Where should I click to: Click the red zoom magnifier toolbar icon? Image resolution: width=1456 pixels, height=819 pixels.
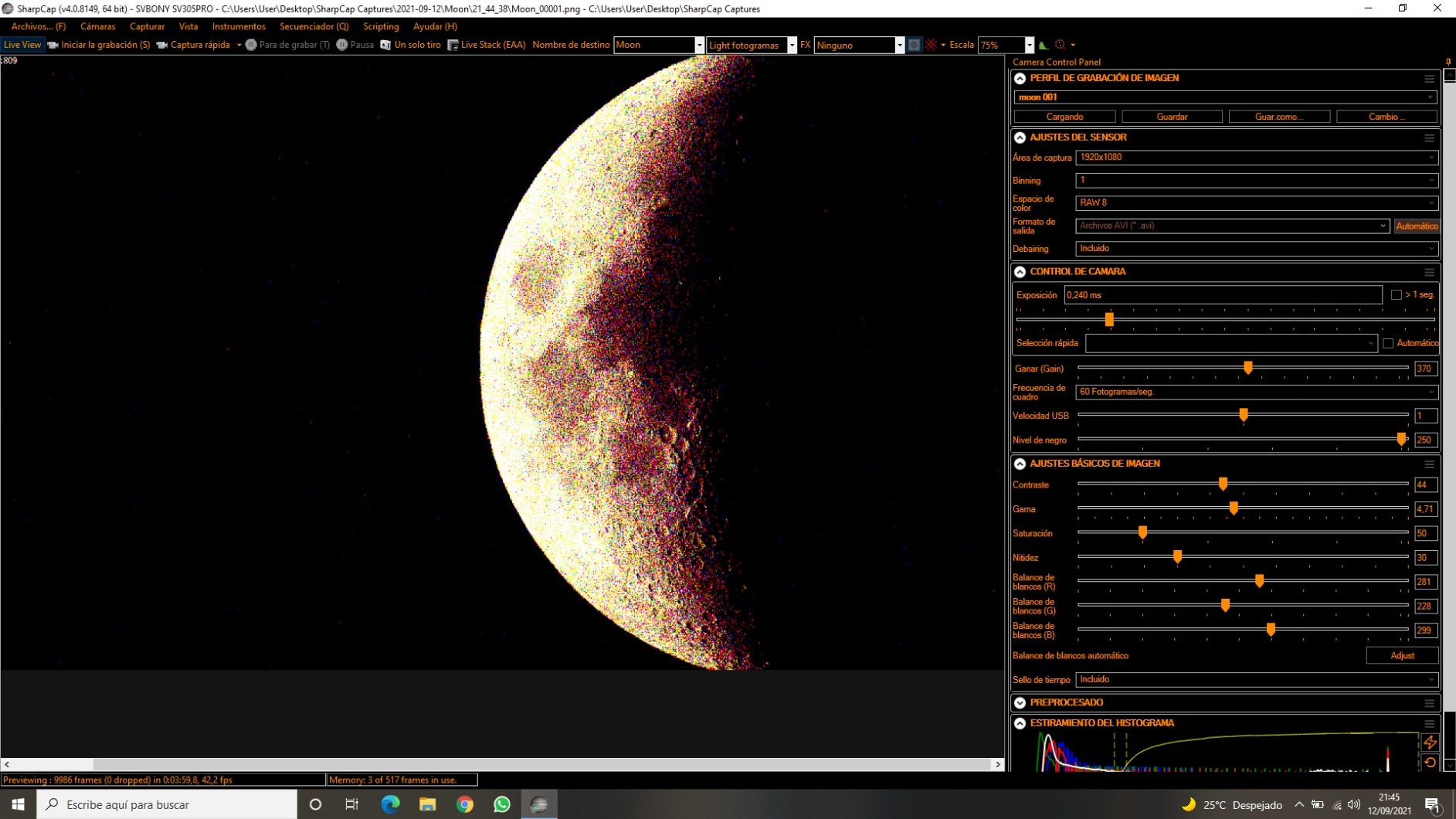pos(1061,45)
